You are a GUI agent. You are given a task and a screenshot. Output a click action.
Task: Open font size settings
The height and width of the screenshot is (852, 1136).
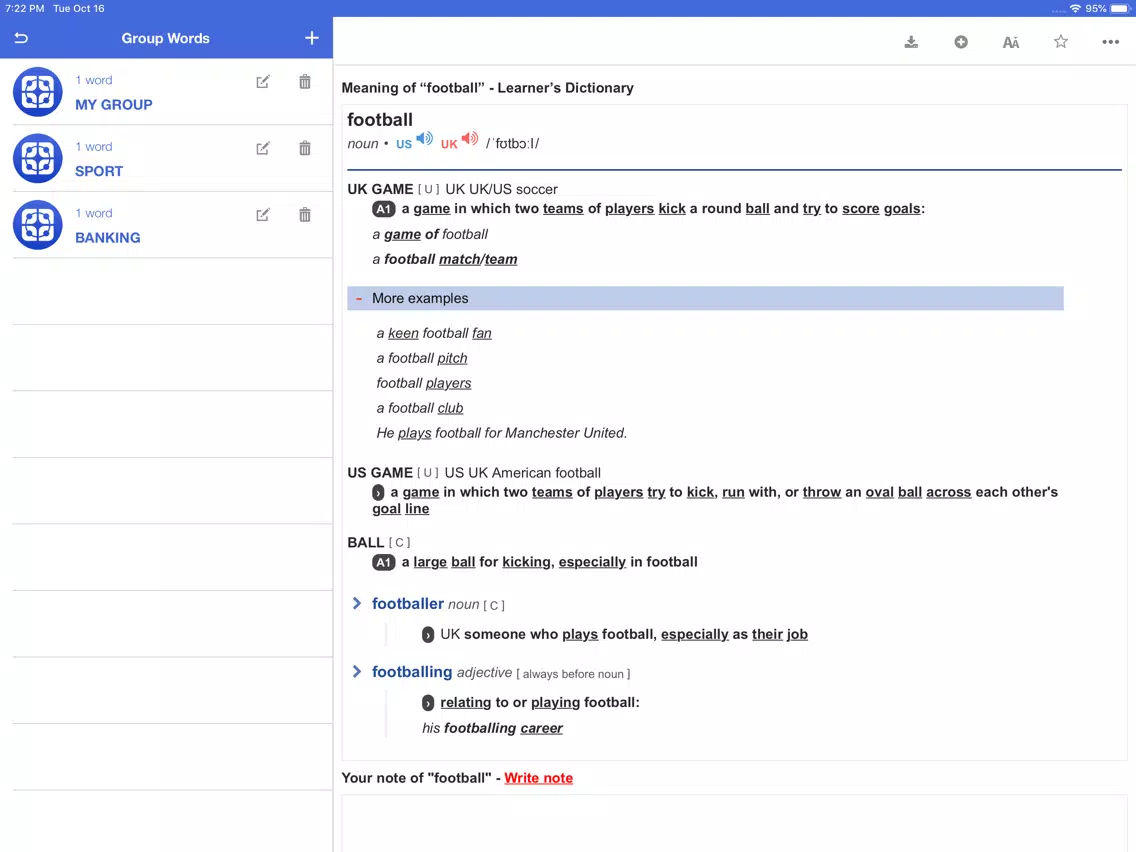(x=1011, y=42)
